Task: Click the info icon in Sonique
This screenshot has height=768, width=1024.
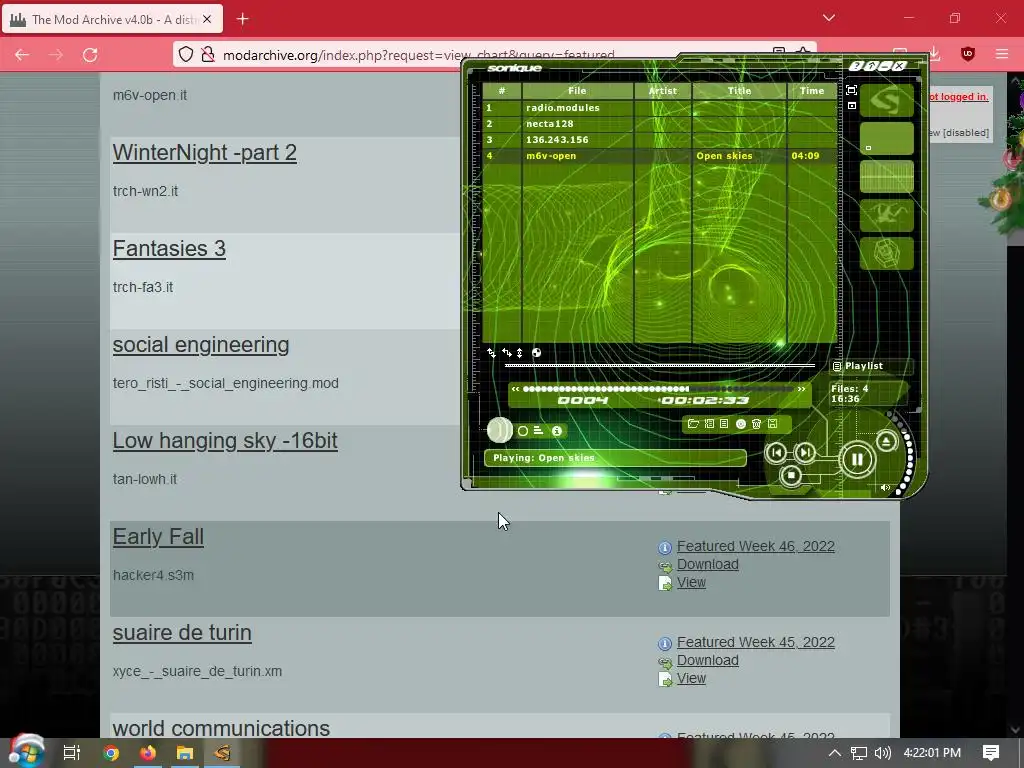Action: click(557, 431)
